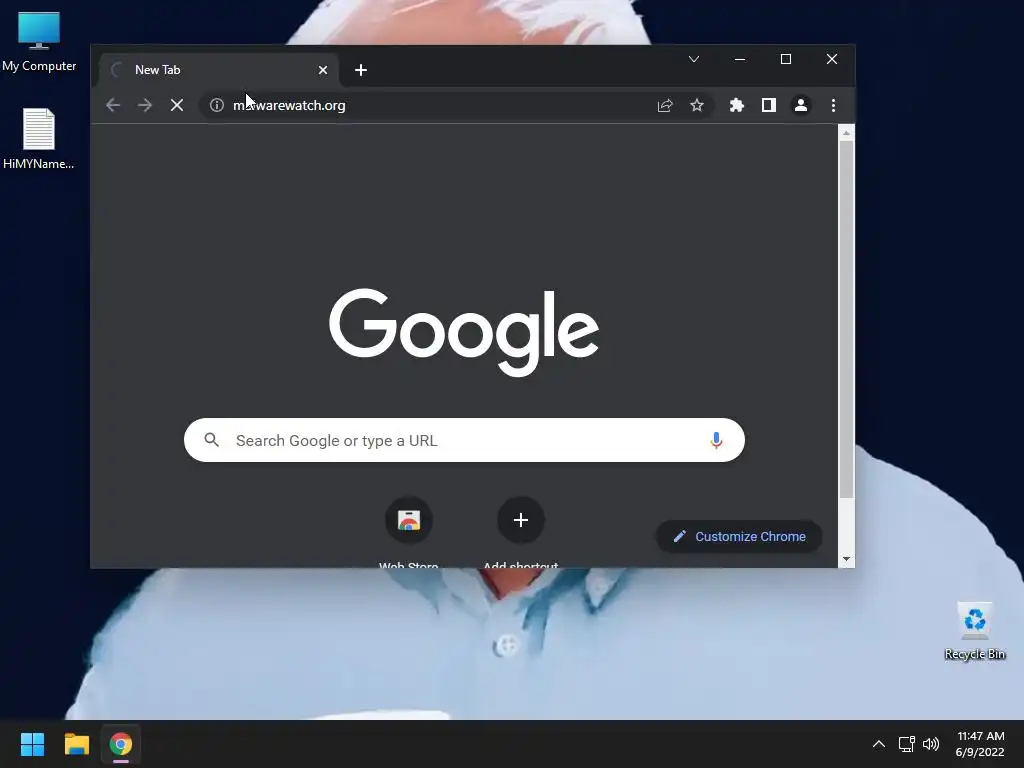Start voice search with microphone icon
The width and height of the screenshot is (1024, 768).
tap(716, 440)
